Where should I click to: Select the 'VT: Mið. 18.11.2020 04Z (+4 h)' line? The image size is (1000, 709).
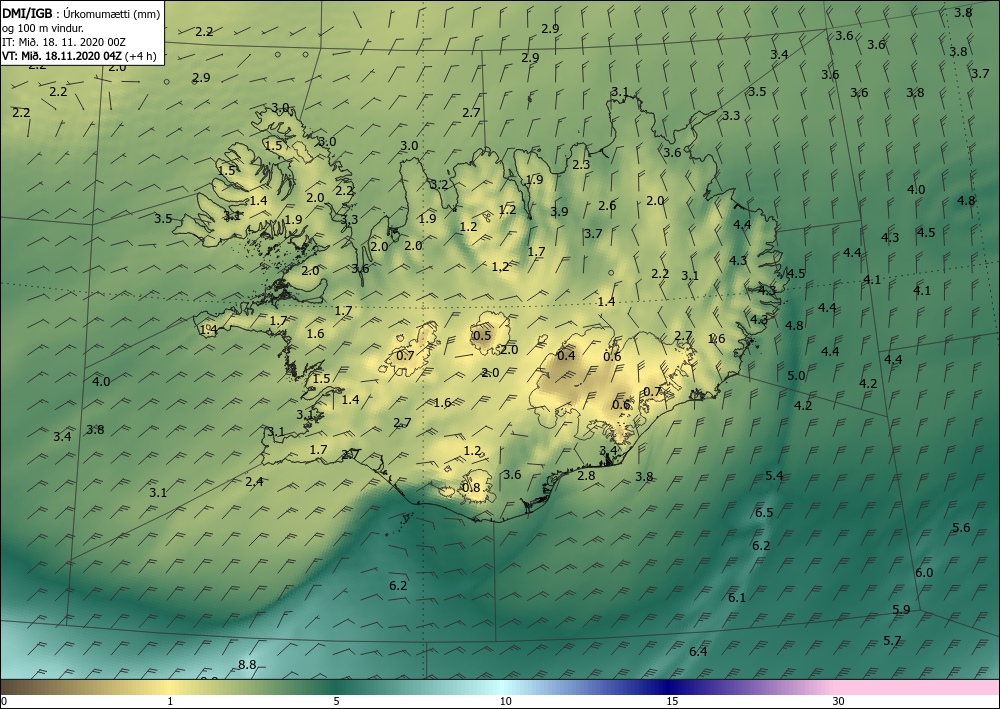coord(80,55)
